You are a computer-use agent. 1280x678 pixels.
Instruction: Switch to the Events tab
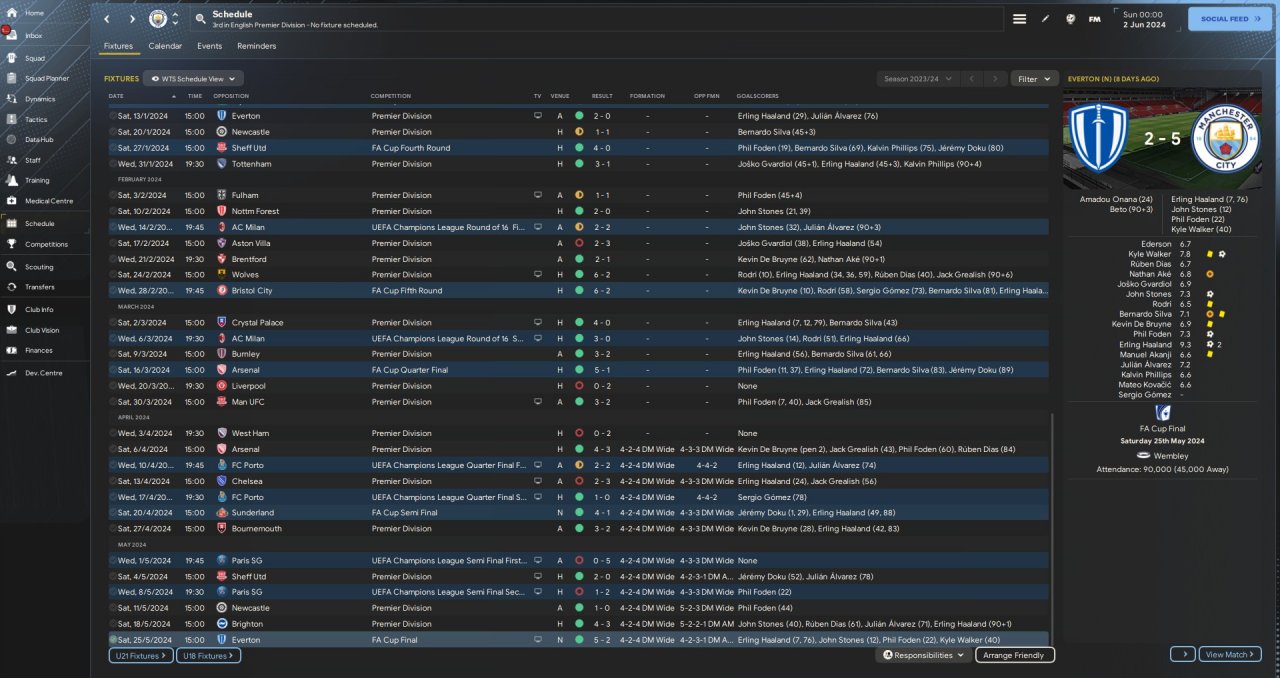tap(209, 46)
